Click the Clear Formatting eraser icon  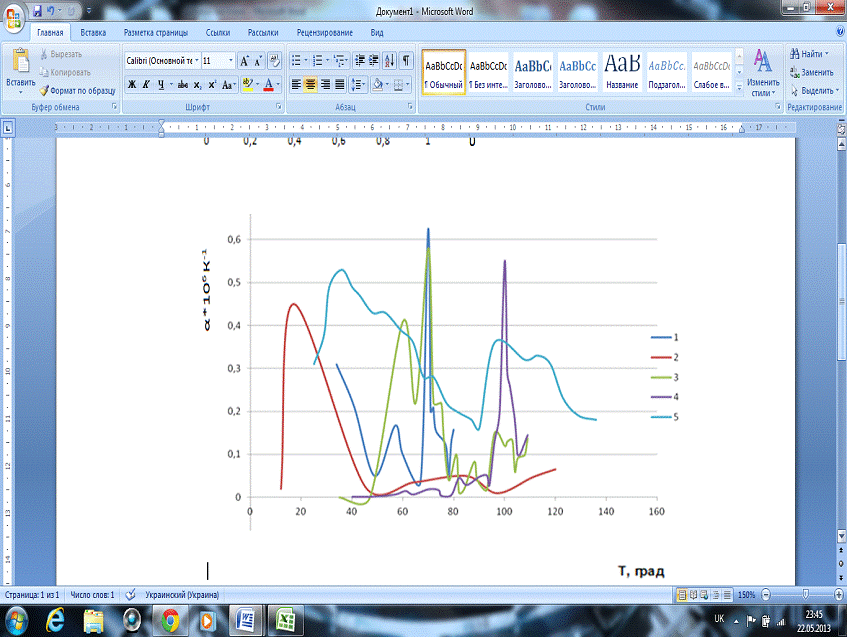pyautogui.click(x=275, y=61)
